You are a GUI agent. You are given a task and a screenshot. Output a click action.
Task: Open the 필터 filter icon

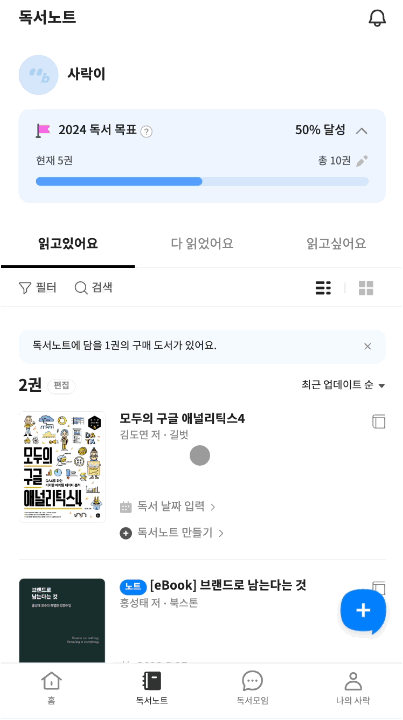pos(25,288)
